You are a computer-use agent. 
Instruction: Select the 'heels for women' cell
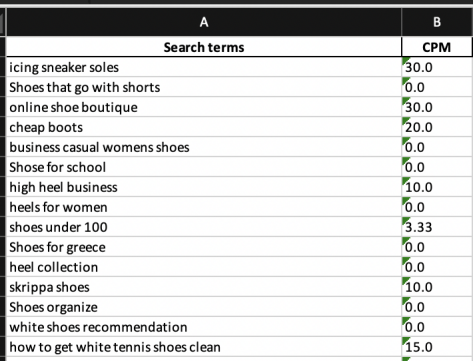click(204, 207)
